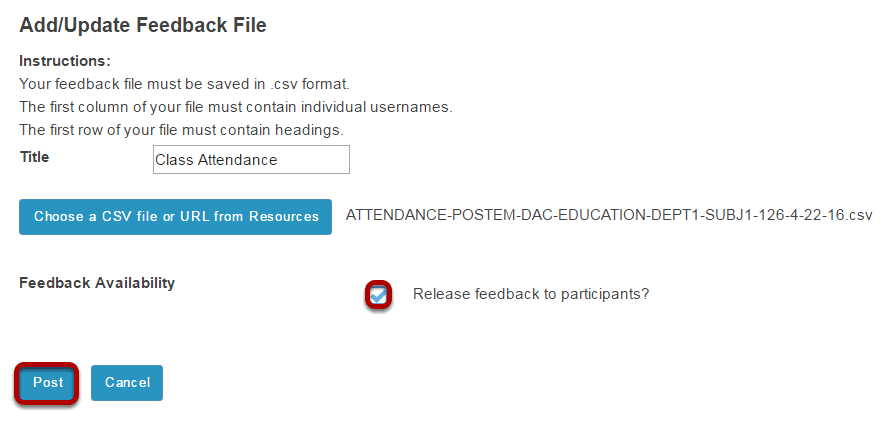The width and height of the screenshot is (888, 422).
Task: Cancel the feedback file upload
Action: click(x=127, y=383)
